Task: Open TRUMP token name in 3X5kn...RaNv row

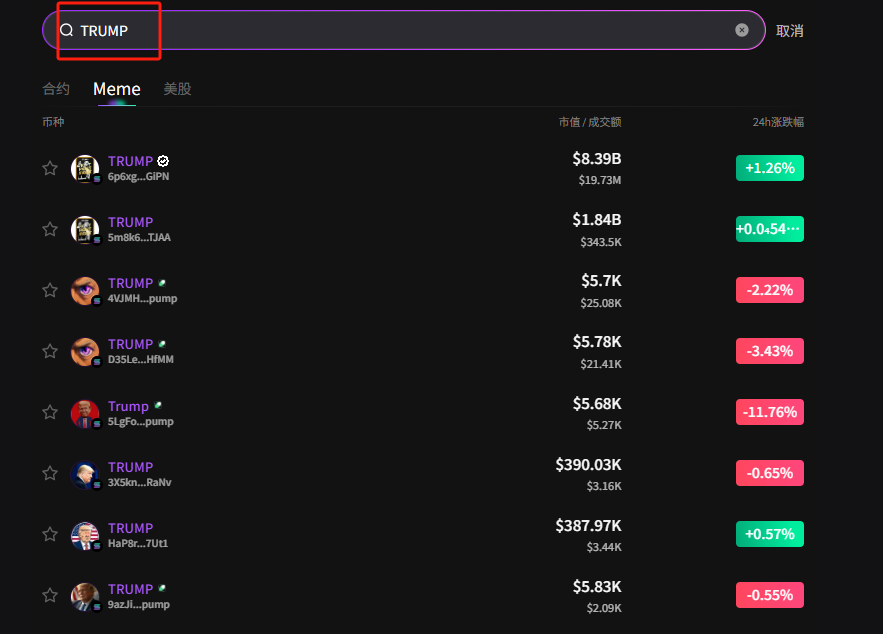Action: tap(130, 467)
